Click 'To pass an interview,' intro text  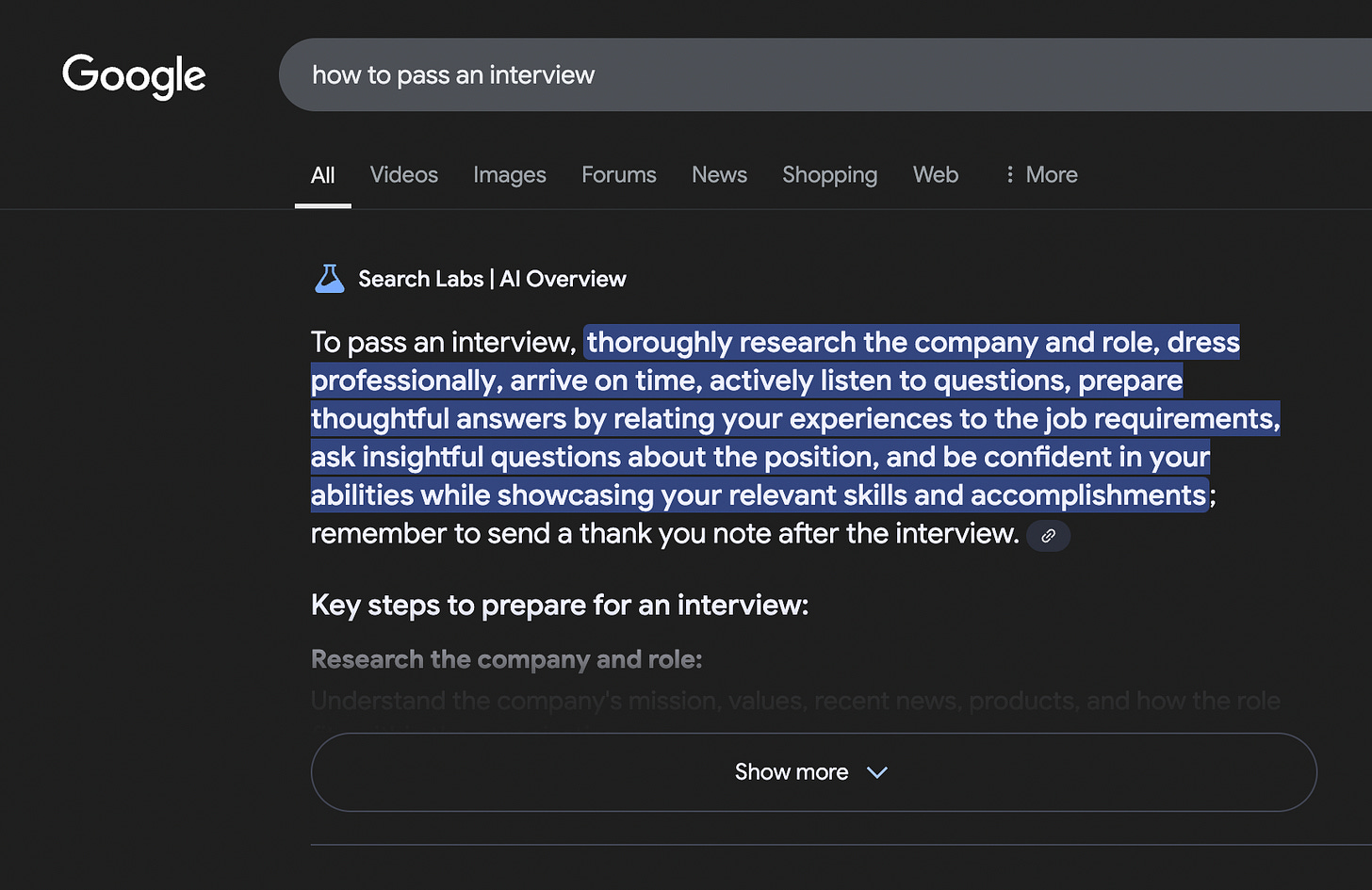(x=444, y=342)
